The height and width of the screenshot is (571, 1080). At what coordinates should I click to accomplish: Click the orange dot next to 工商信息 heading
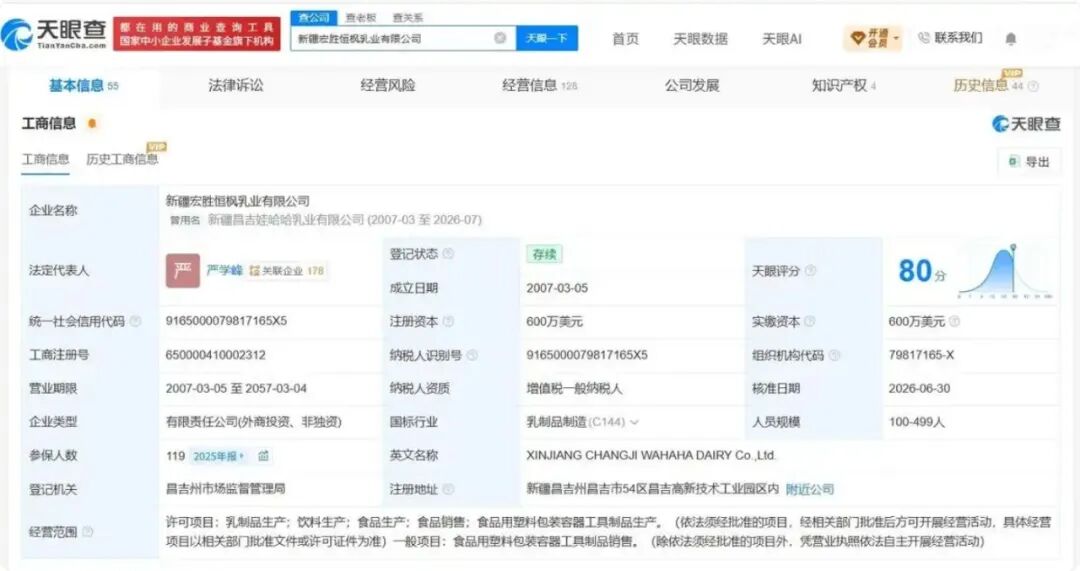coord(92,123)
